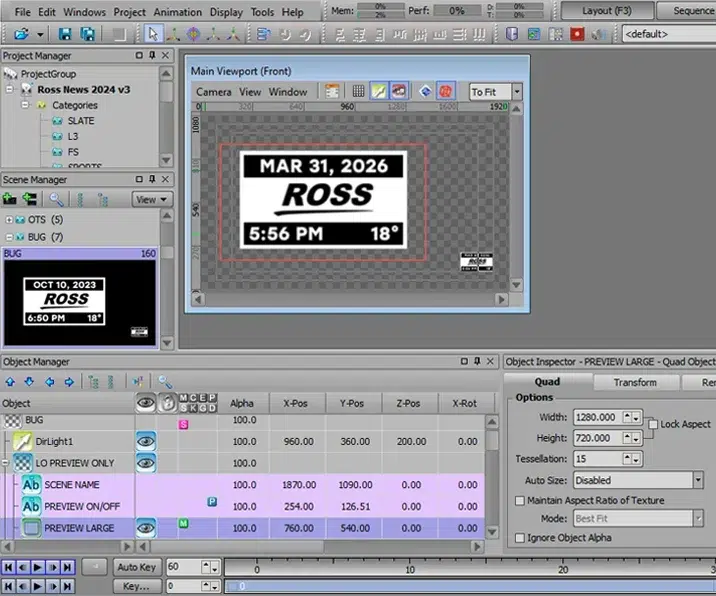716x596 pixels.
Task: Toggle the viewport grid icon
Action: 358,91
